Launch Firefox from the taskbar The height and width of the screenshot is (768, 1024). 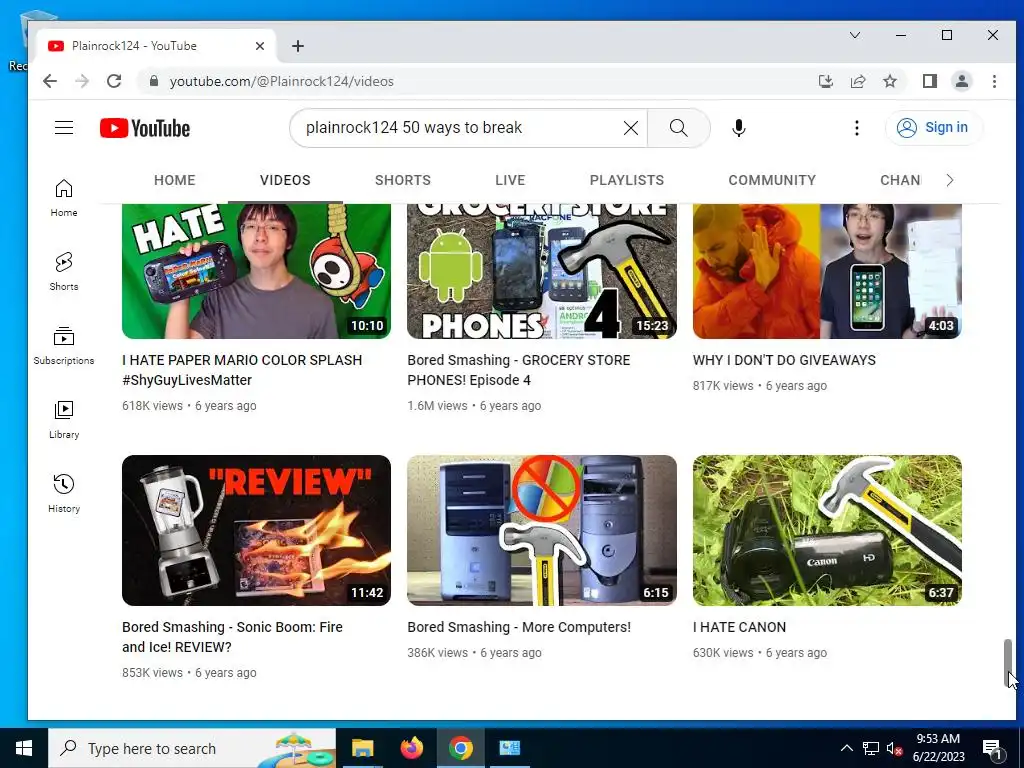point(411,748)
